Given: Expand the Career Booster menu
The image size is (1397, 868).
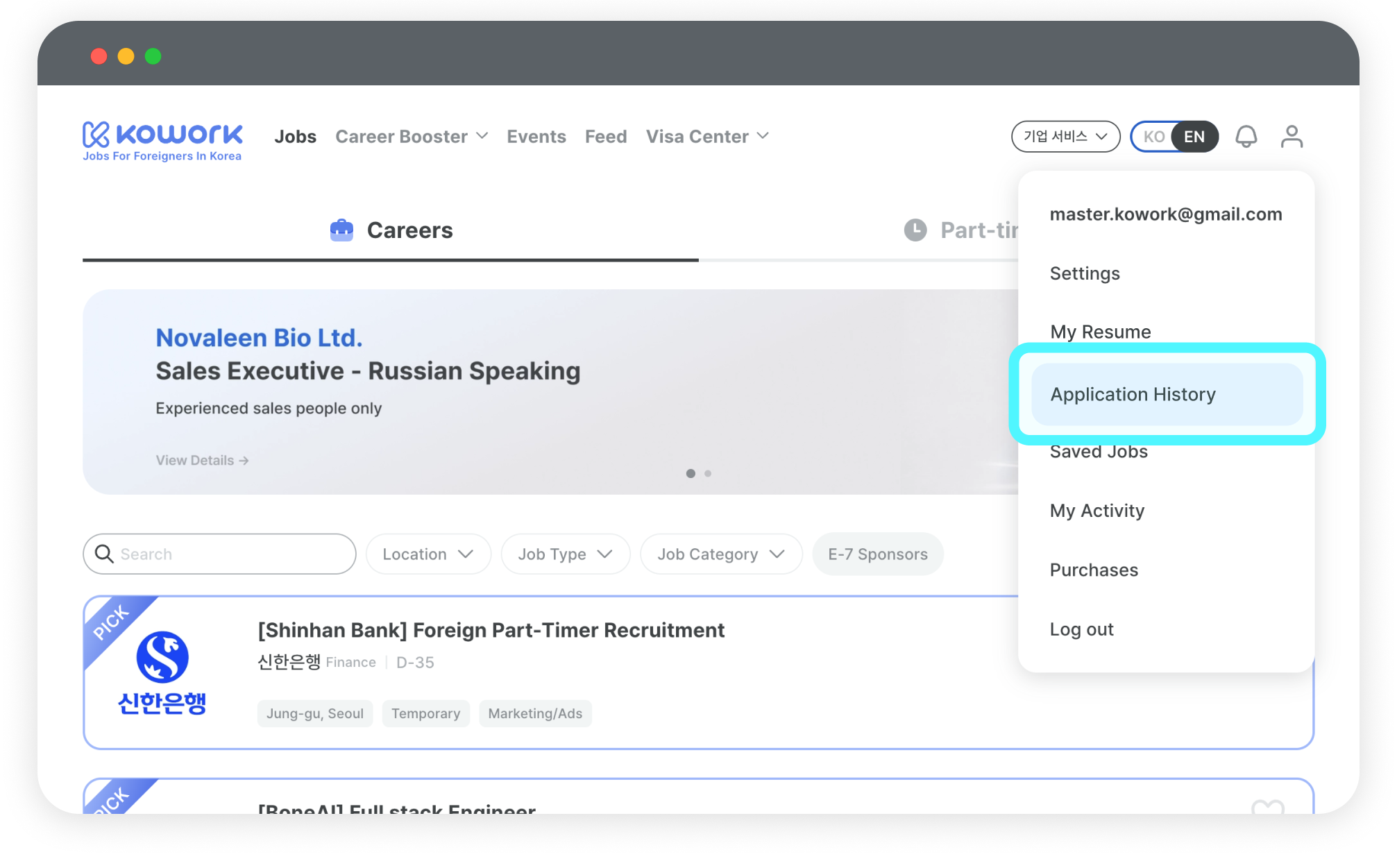Looking at the screenshot, I should pos(412,137).
